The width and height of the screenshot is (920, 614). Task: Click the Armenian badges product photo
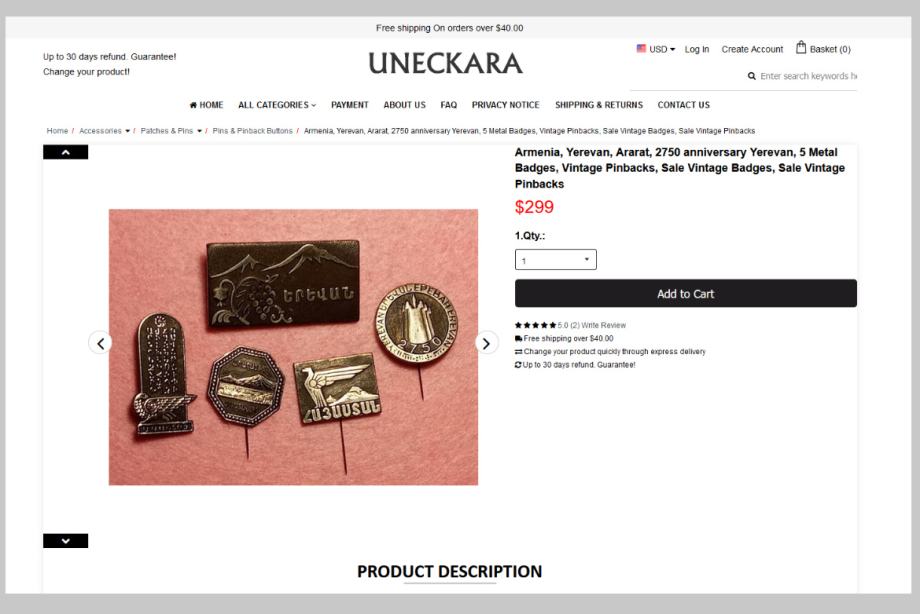tap(293, 347)
